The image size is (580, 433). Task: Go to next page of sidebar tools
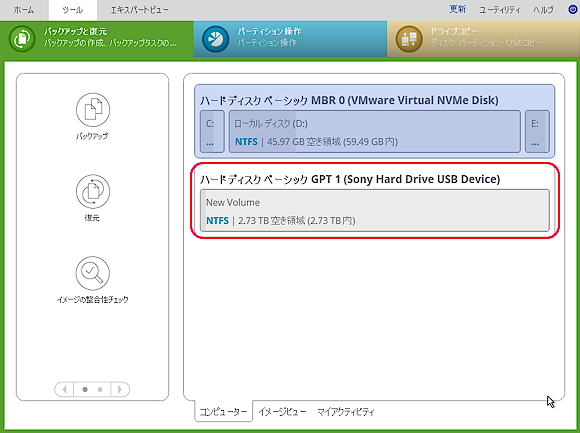pos(120,389)
